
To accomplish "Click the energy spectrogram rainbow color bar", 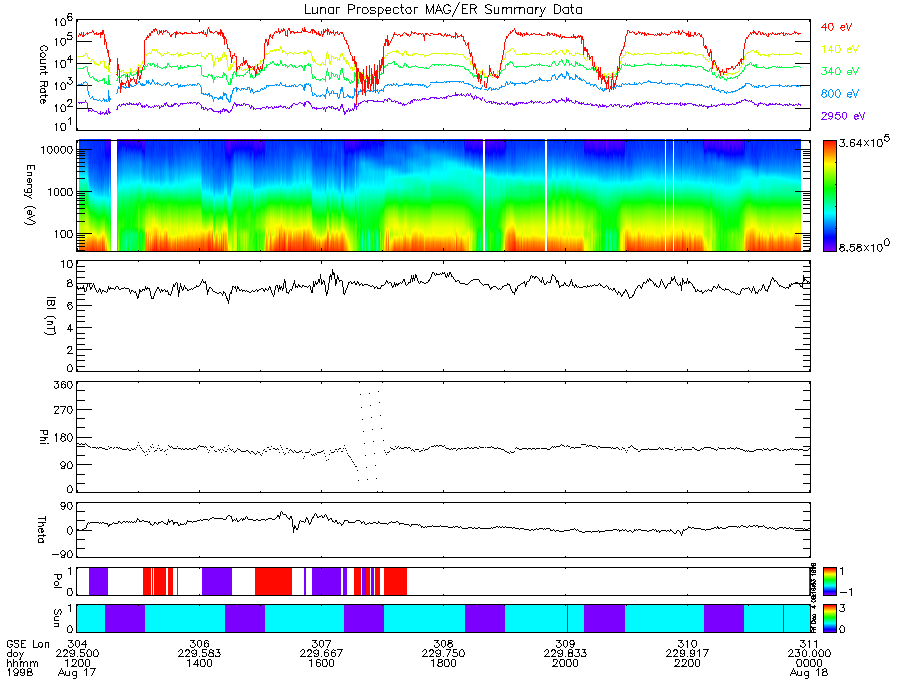I will [x=829, y=196].
